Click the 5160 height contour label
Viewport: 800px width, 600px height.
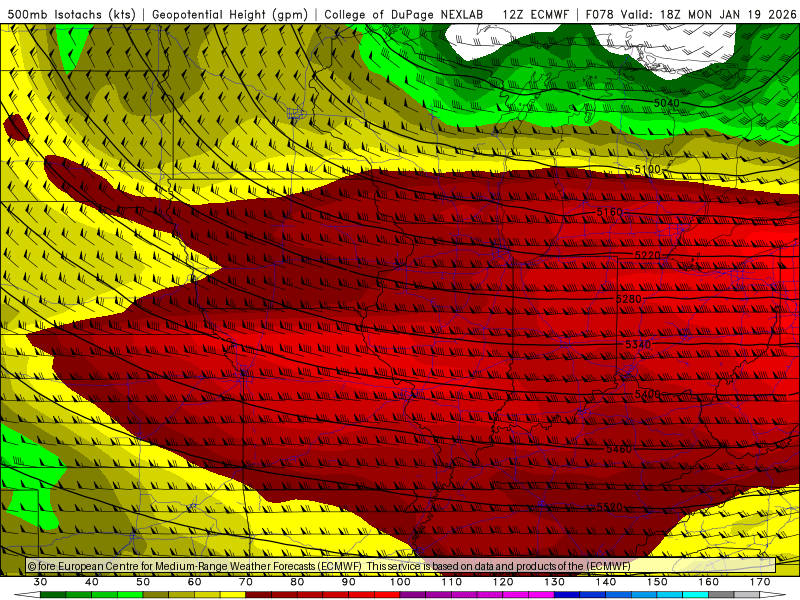click(610, 212)
